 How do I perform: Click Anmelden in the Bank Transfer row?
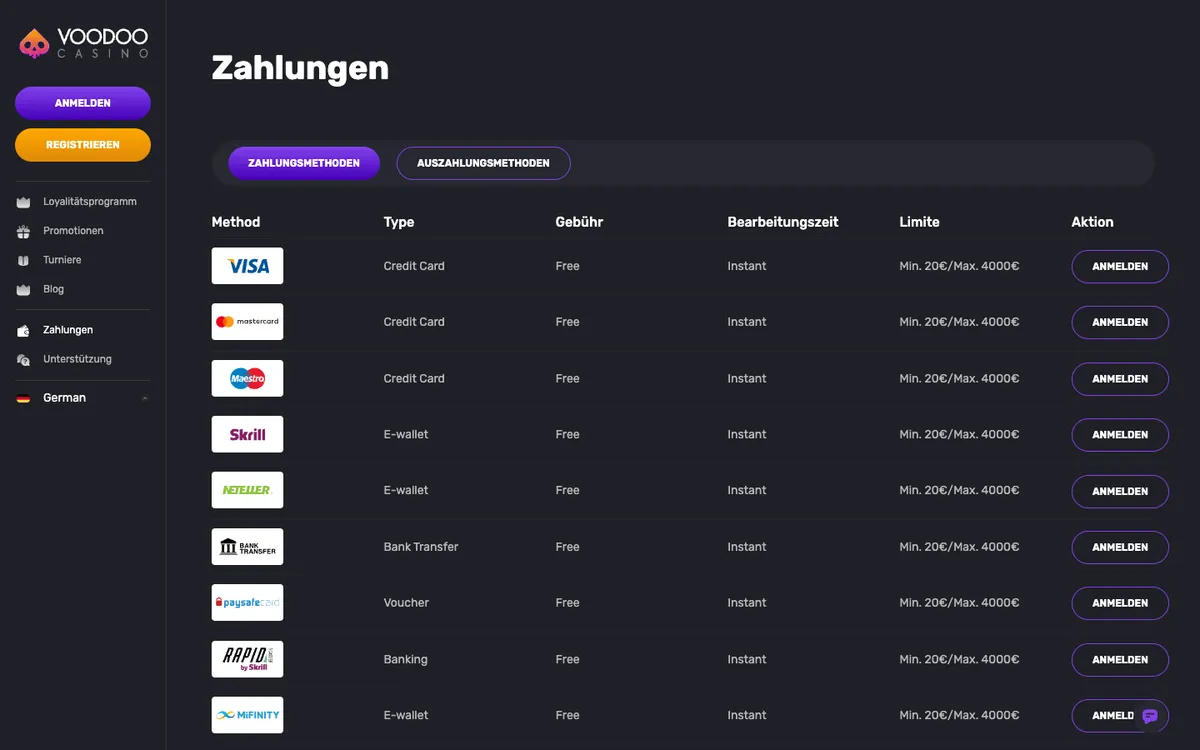coord(1120,547)
